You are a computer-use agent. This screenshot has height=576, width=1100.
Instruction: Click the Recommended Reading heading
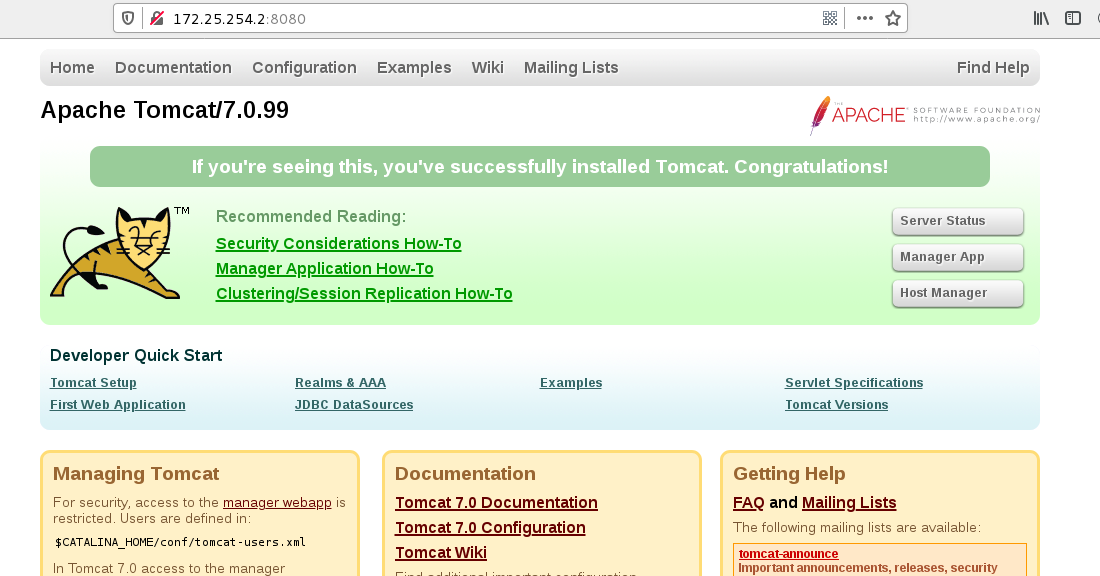311,216
